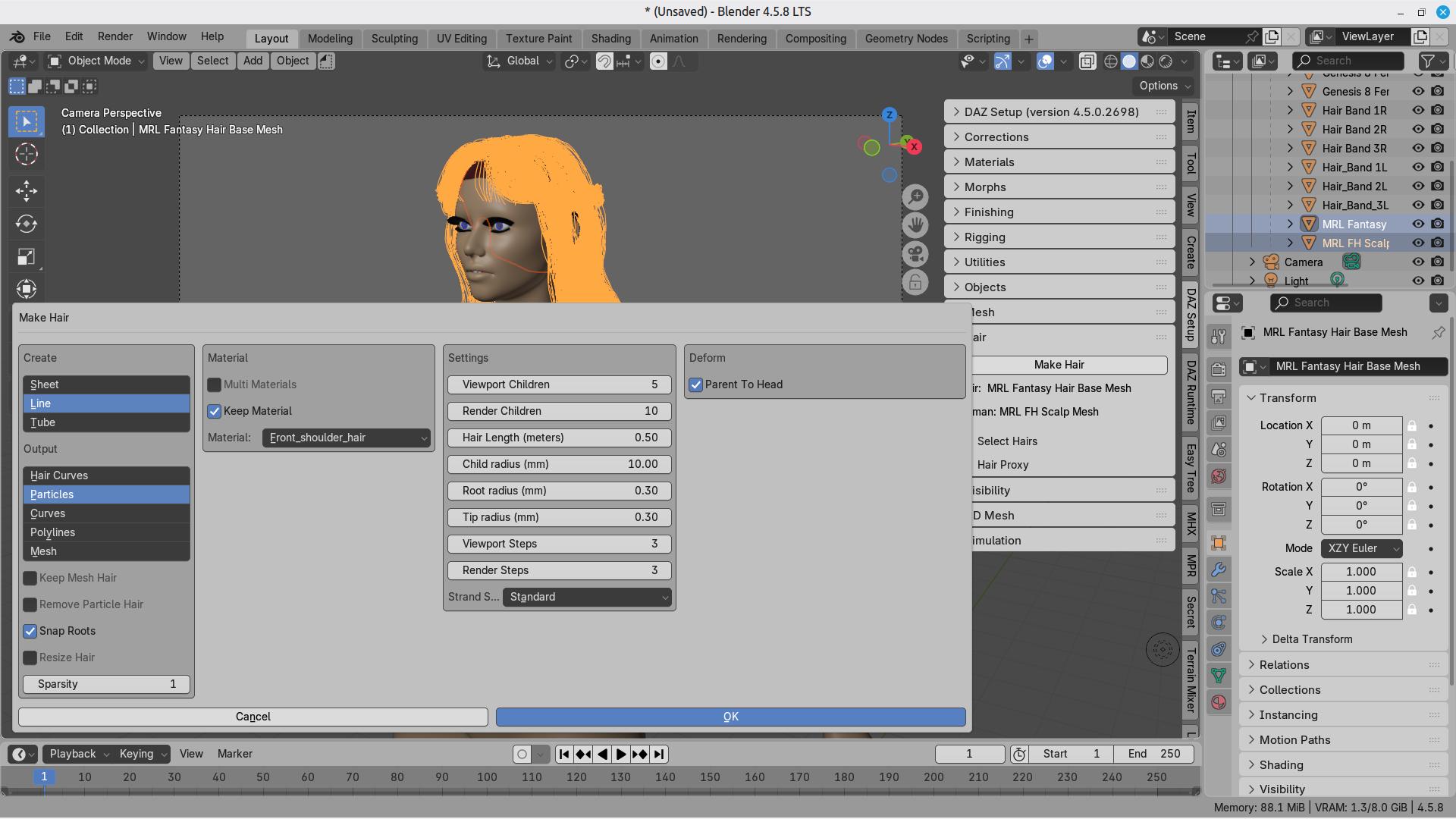This screenshot has height=819, width=1456.
Task: Expand the Morphs panel
Action: click(985, 187)
